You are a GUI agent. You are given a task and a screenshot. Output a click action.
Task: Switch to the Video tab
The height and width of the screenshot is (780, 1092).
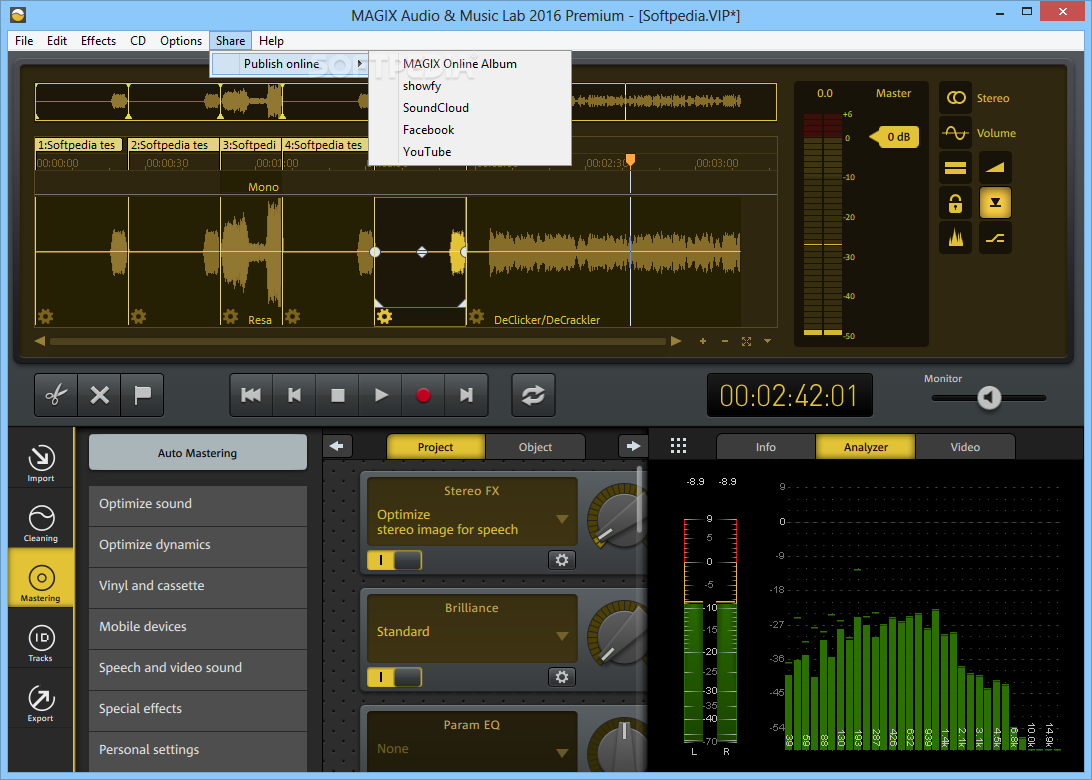coord(965,447)
